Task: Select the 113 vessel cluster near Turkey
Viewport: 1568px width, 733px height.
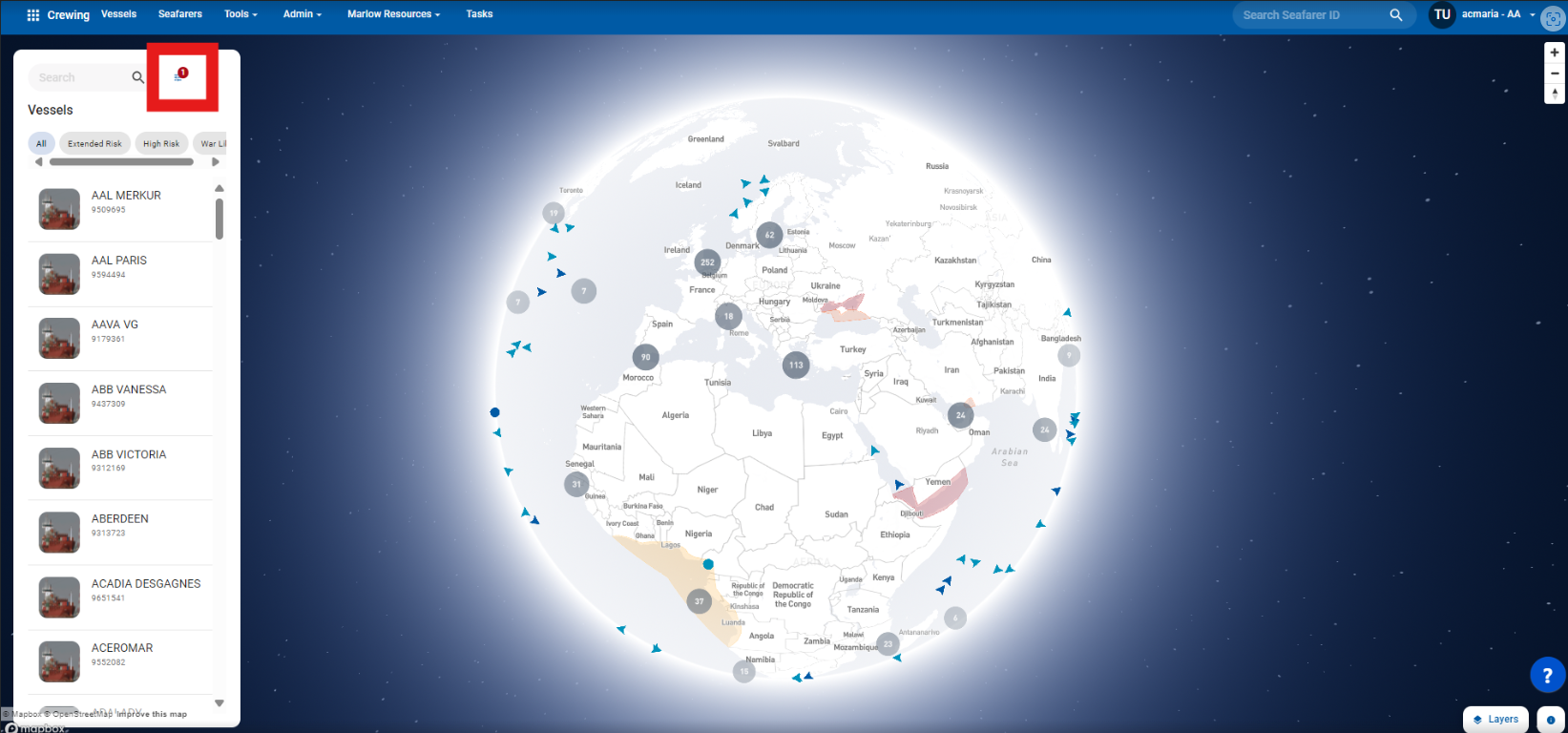Action: pyautogui.click(x=796, y=365)
